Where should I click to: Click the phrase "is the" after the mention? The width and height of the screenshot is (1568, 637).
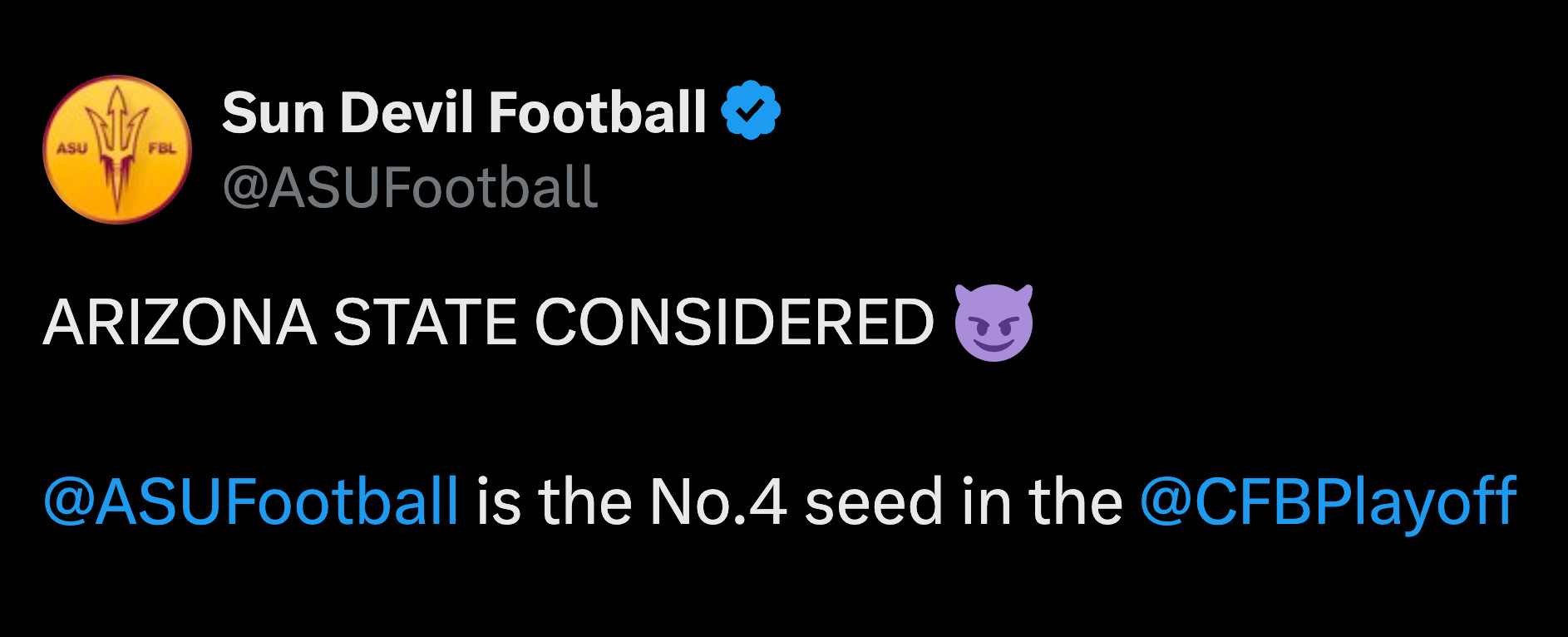click(x=554, y=502)
